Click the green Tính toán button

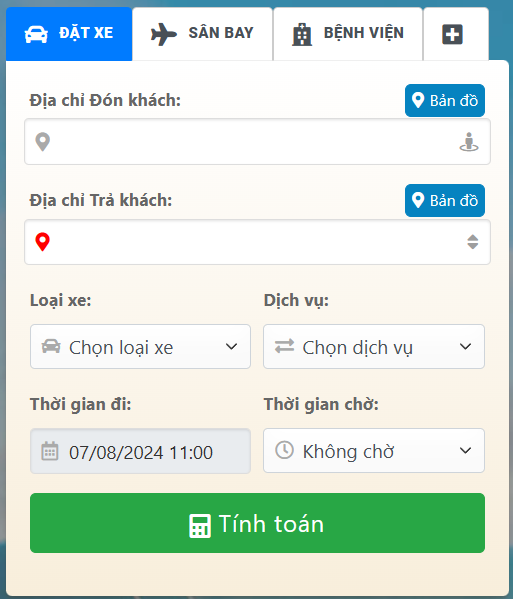[x=257, y=523]
